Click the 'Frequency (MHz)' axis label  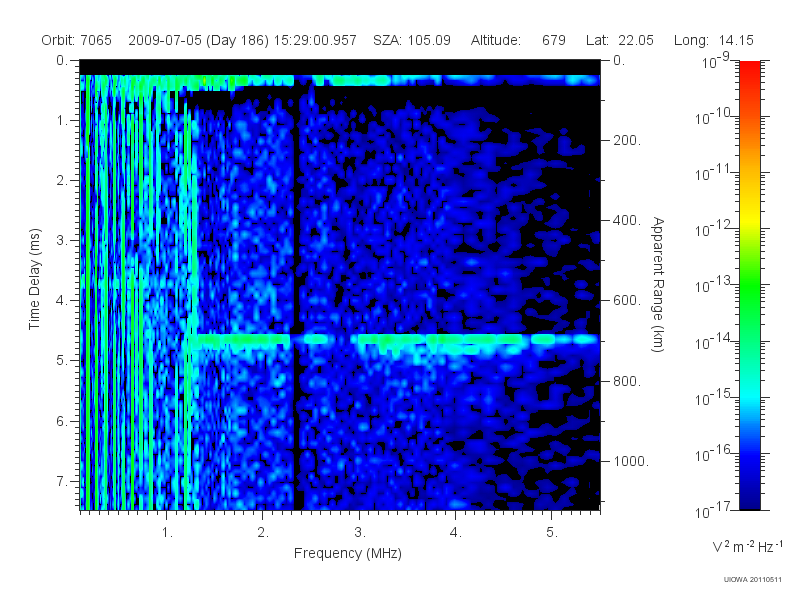(x=347, y=554)
